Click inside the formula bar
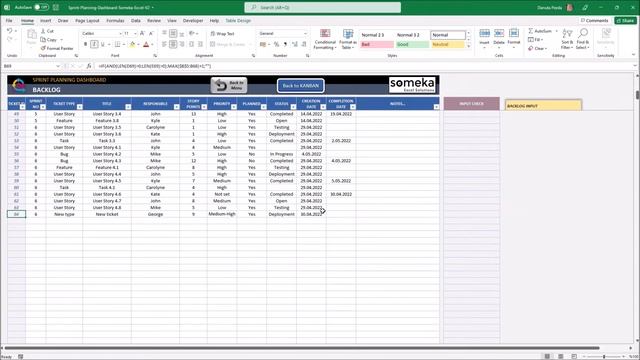The width and height of the screenshot is (640, 360). point(363,66)
